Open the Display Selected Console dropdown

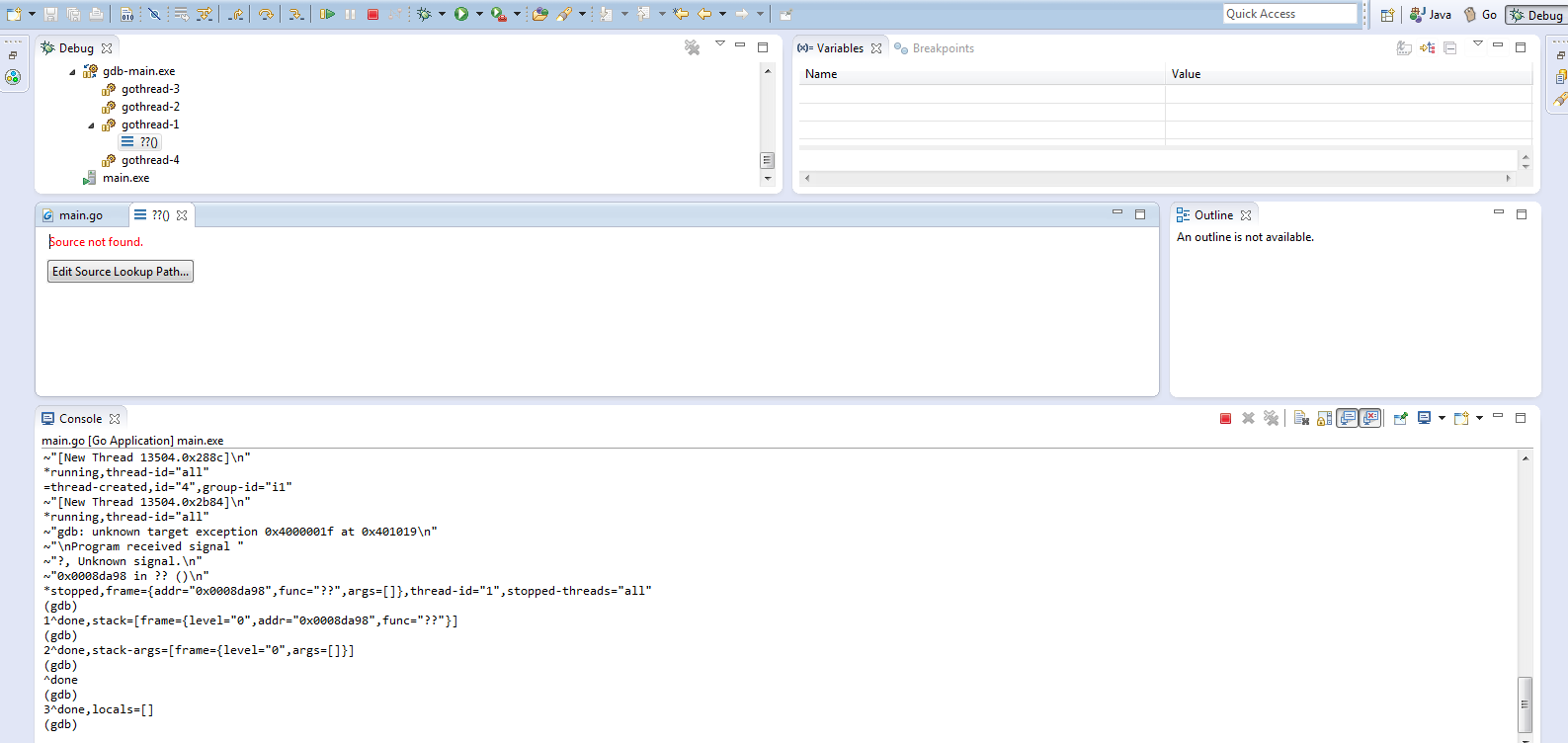point(1442,419)
